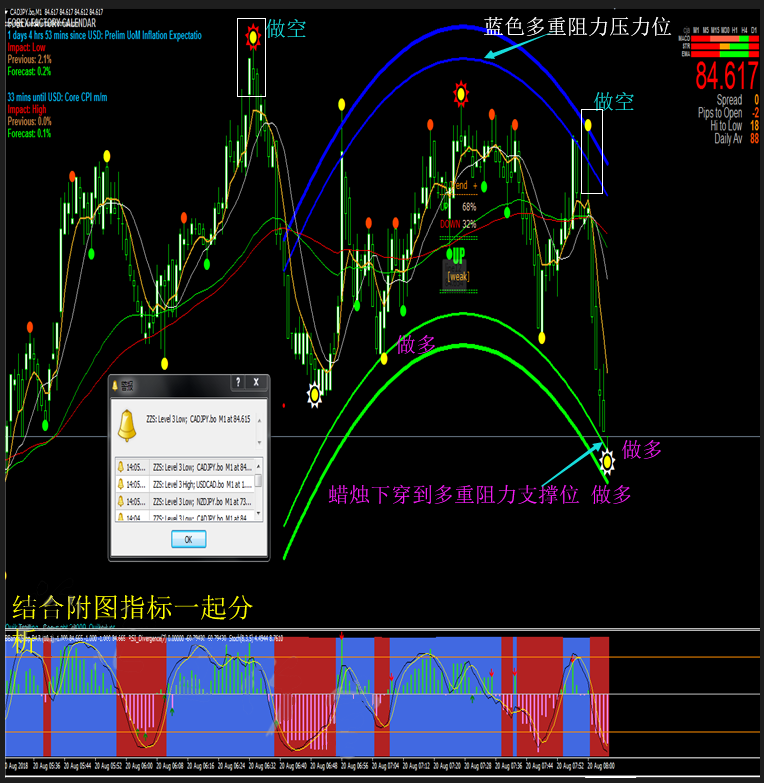
Task: Close the alert dialog with X
Action: pyautogui.click(x=256, y=383)
